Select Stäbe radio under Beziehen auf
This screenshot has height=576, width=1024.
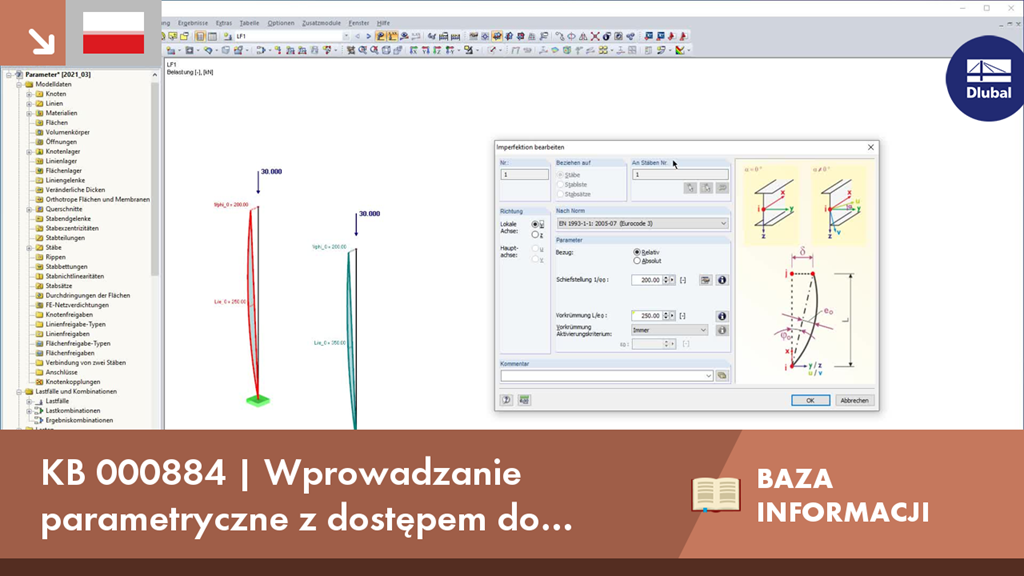click(x=560, y=175)
